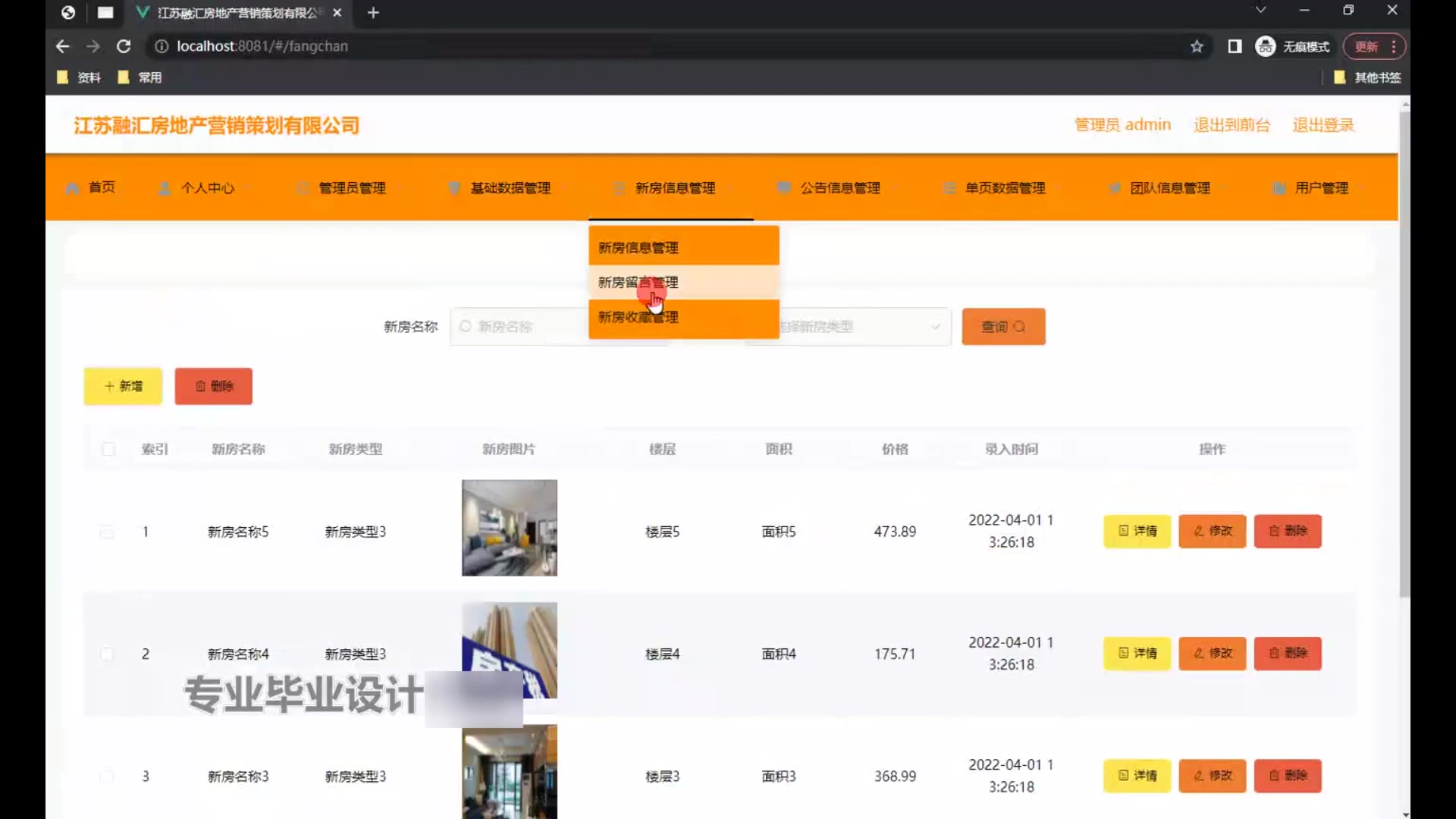The image size is (1456, 819).
Task: Open new browser tab with plus icon
Action: point(373,13)
